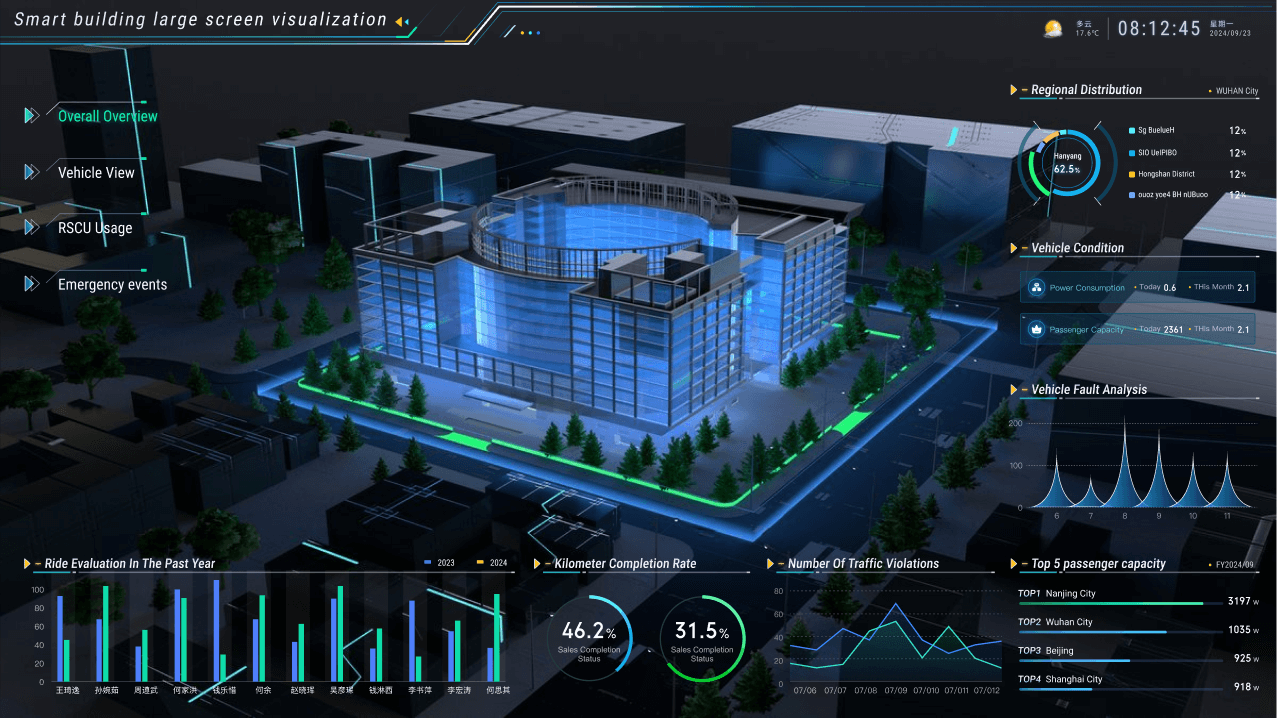Open the Emergency events menu item
Viewport: 1277px width, 718px height.
click(112, 284)
